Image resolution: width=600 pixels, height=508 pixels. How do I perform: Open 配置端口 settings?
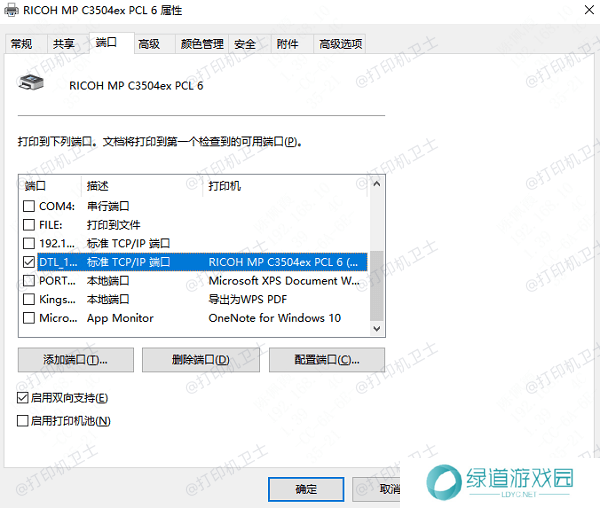(x=326, y=360)
